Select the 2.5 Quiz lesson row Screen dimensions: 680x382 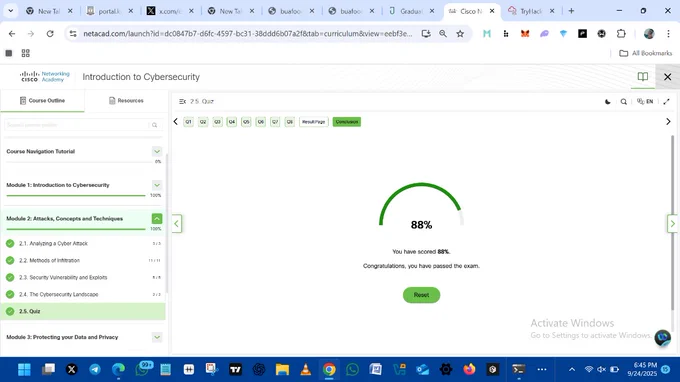tap(83, 311)
